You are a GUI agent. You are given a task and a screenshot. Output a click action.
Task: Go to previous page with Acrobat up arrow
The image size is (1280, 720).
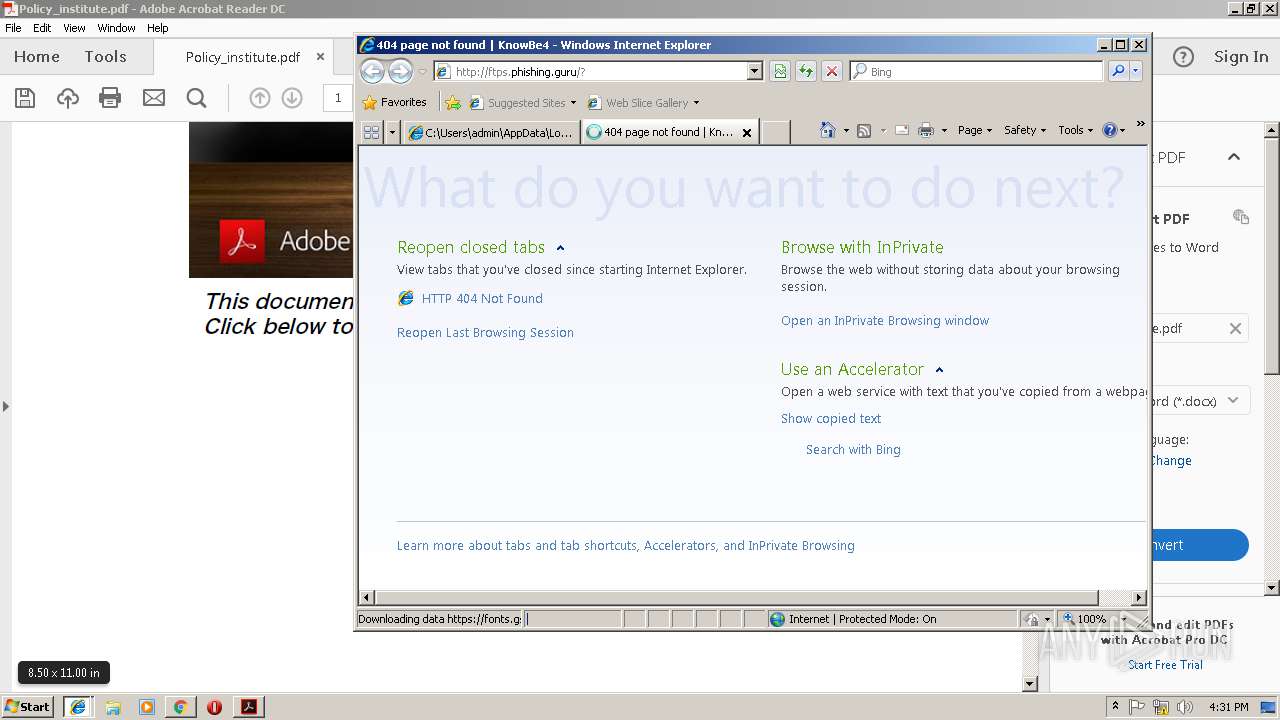coord(259,97)
